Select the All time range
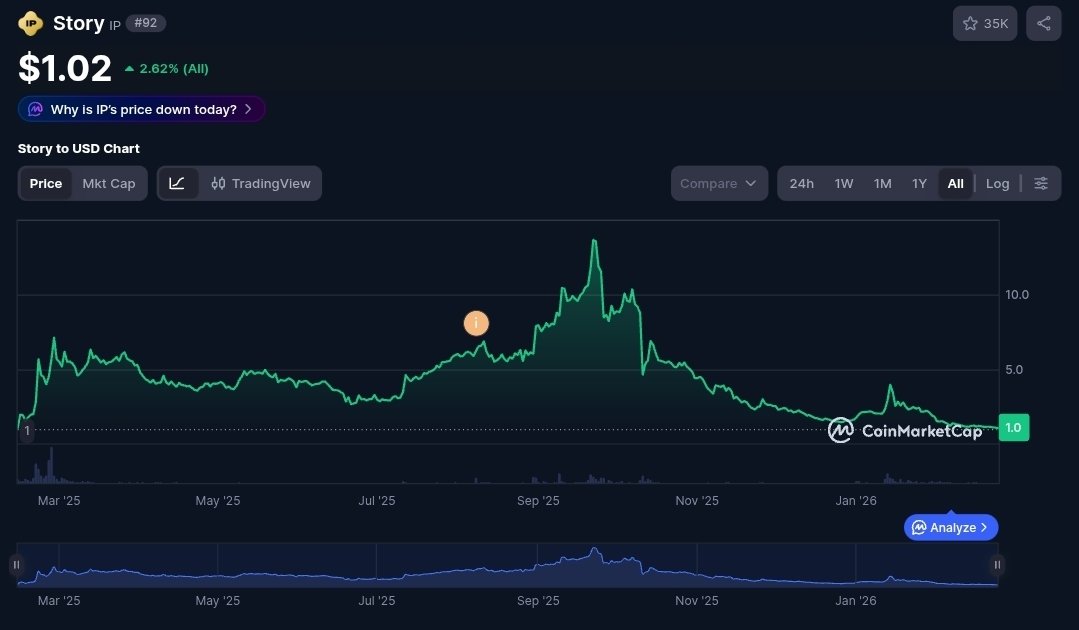Screen dimensions: 1079x630 (955, 184)
